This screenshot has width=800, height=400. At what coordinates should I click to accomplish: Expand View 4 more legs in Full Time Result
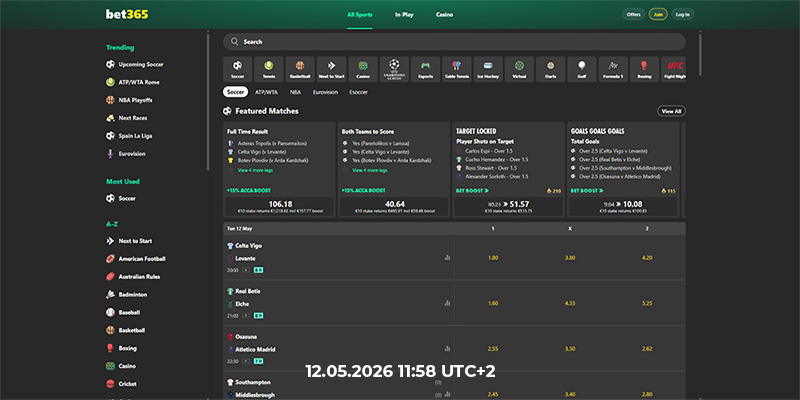tap(255, 170)
